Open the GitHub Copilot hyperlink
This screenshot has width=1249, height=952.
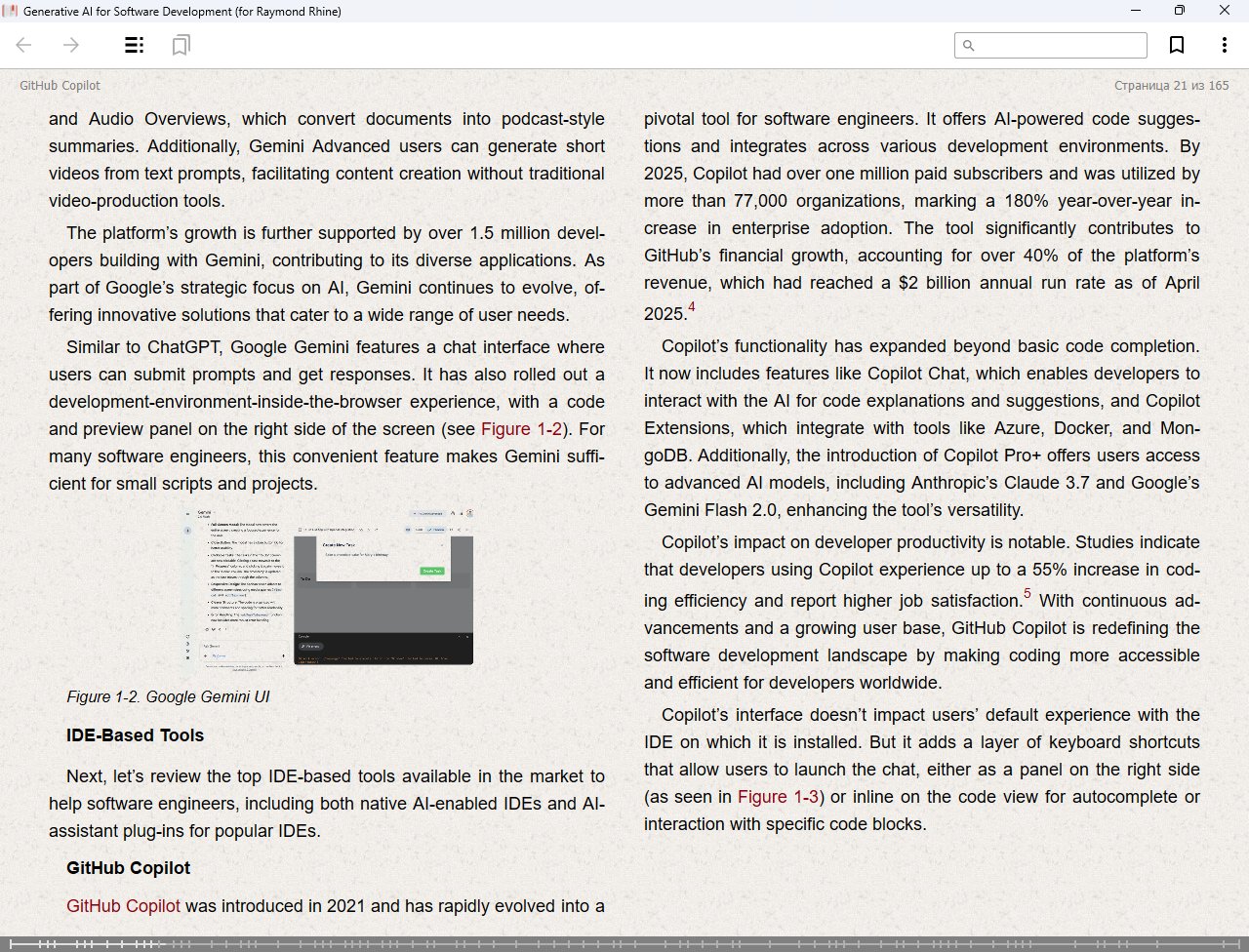click(x=123, y=906)
